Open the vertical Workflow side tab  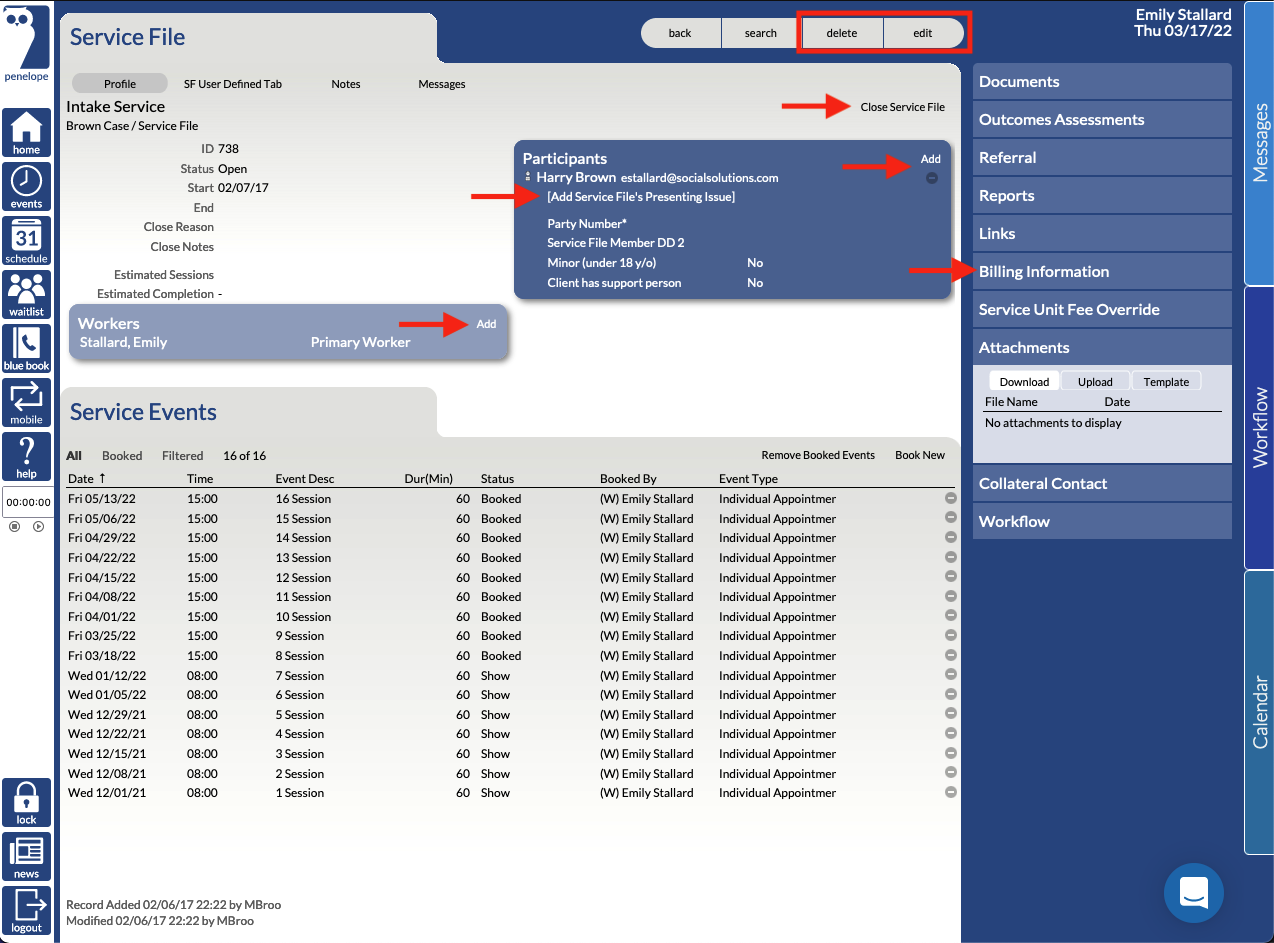pyautogui.click(x=1260, y=428)
